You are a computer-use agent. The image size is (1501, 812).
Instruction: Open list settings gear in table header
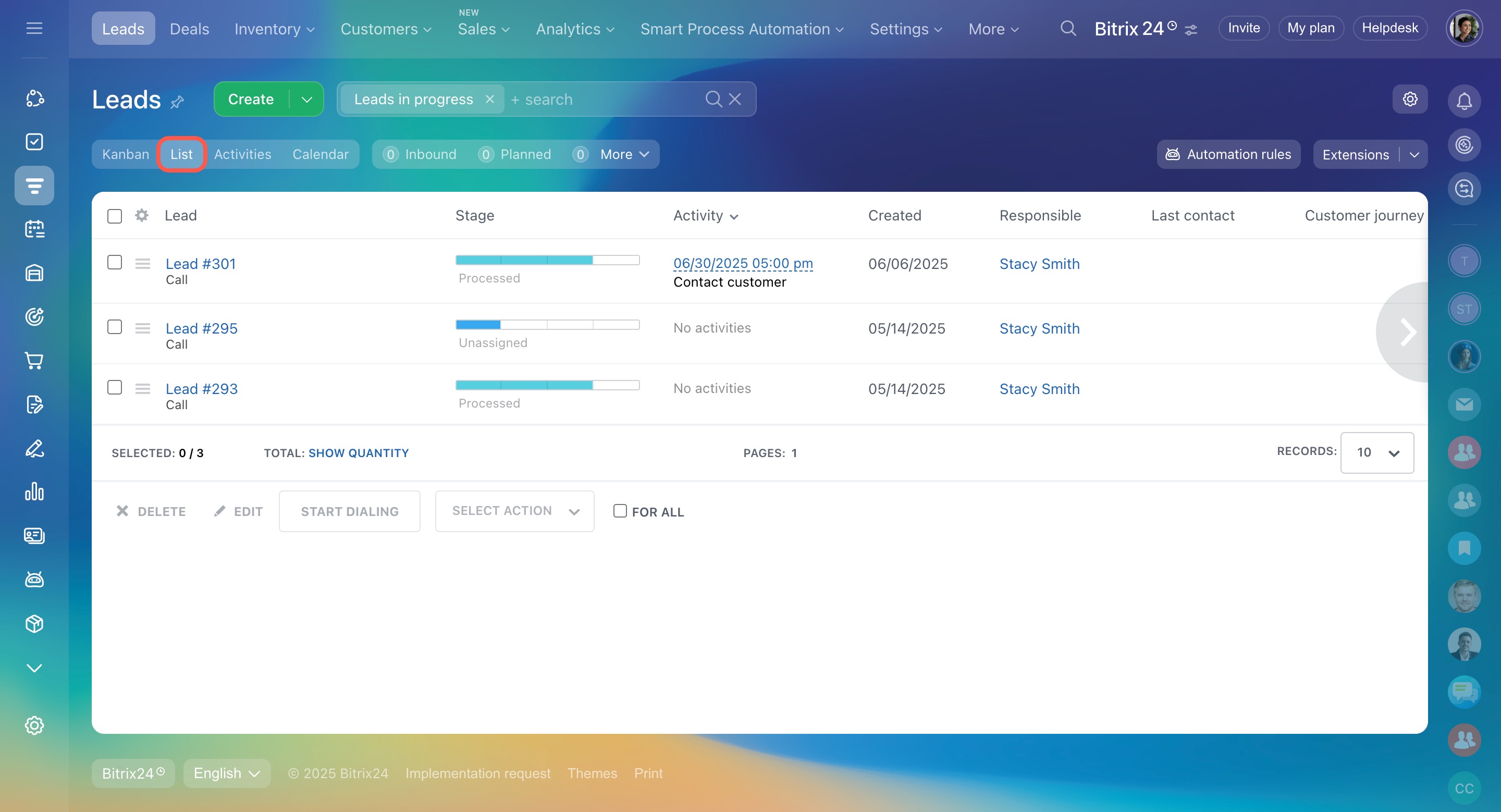(x=142, y=216)
